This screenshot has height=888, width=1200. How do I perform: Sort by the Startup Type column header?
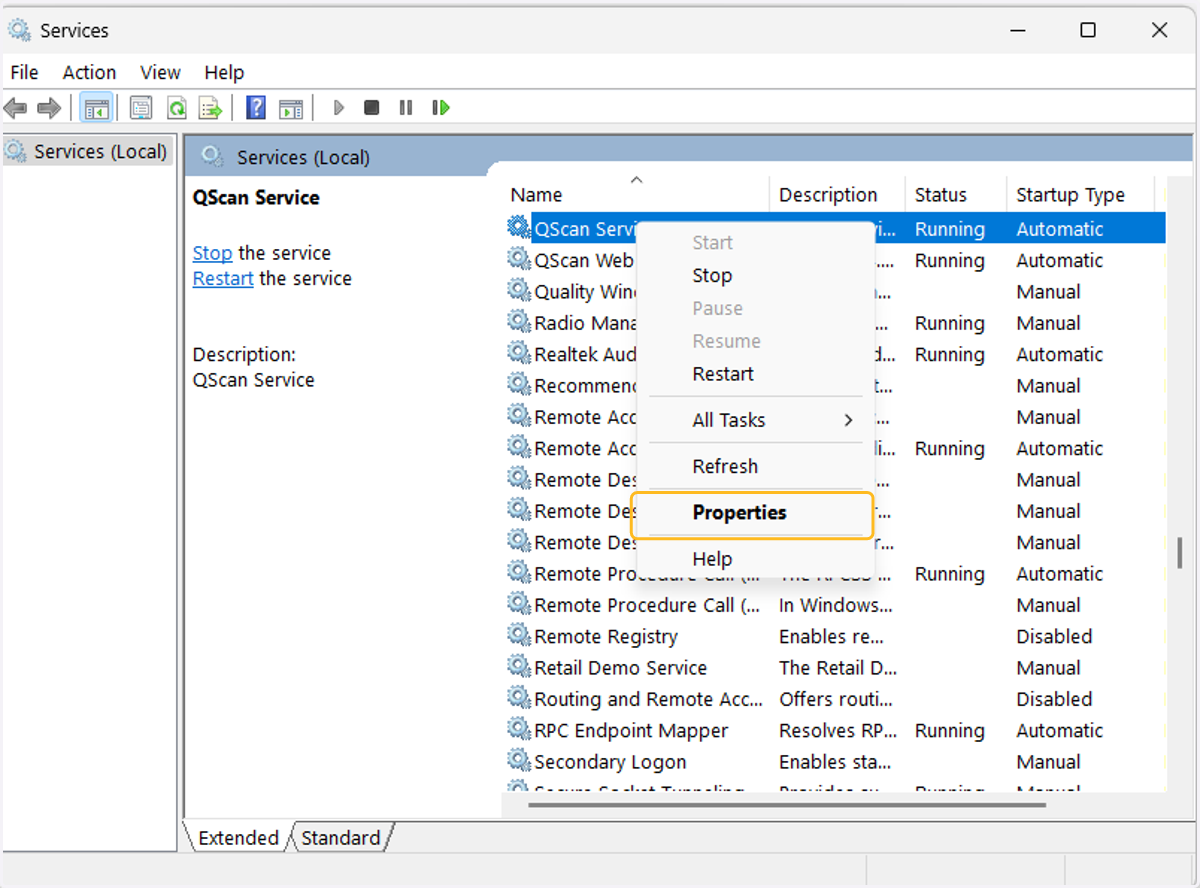point(1080,195)
